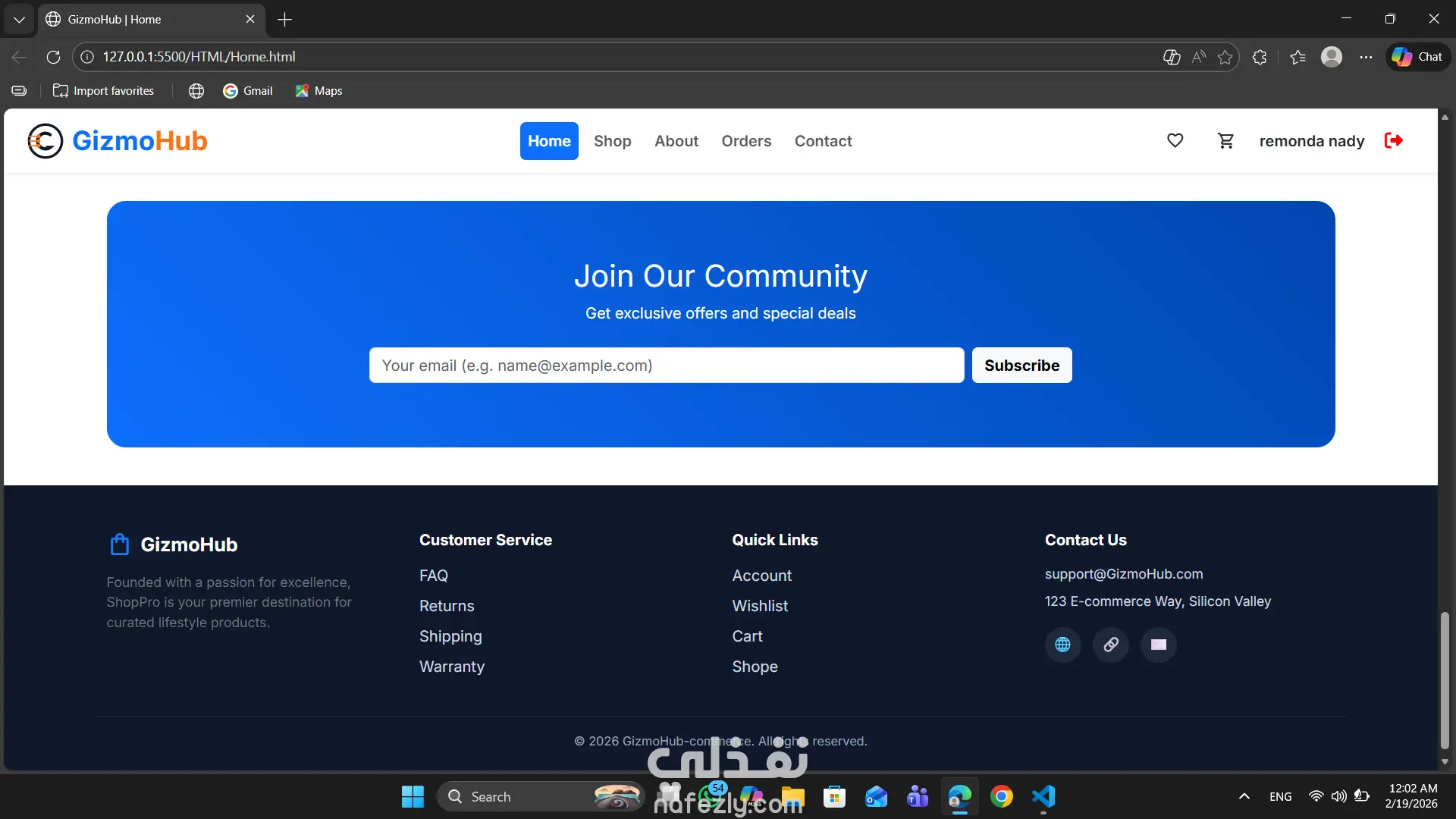The width and height of the screenshot is (1456, 819).
Task: Click the red logout icon
Action: click(x=1393, y=140)
